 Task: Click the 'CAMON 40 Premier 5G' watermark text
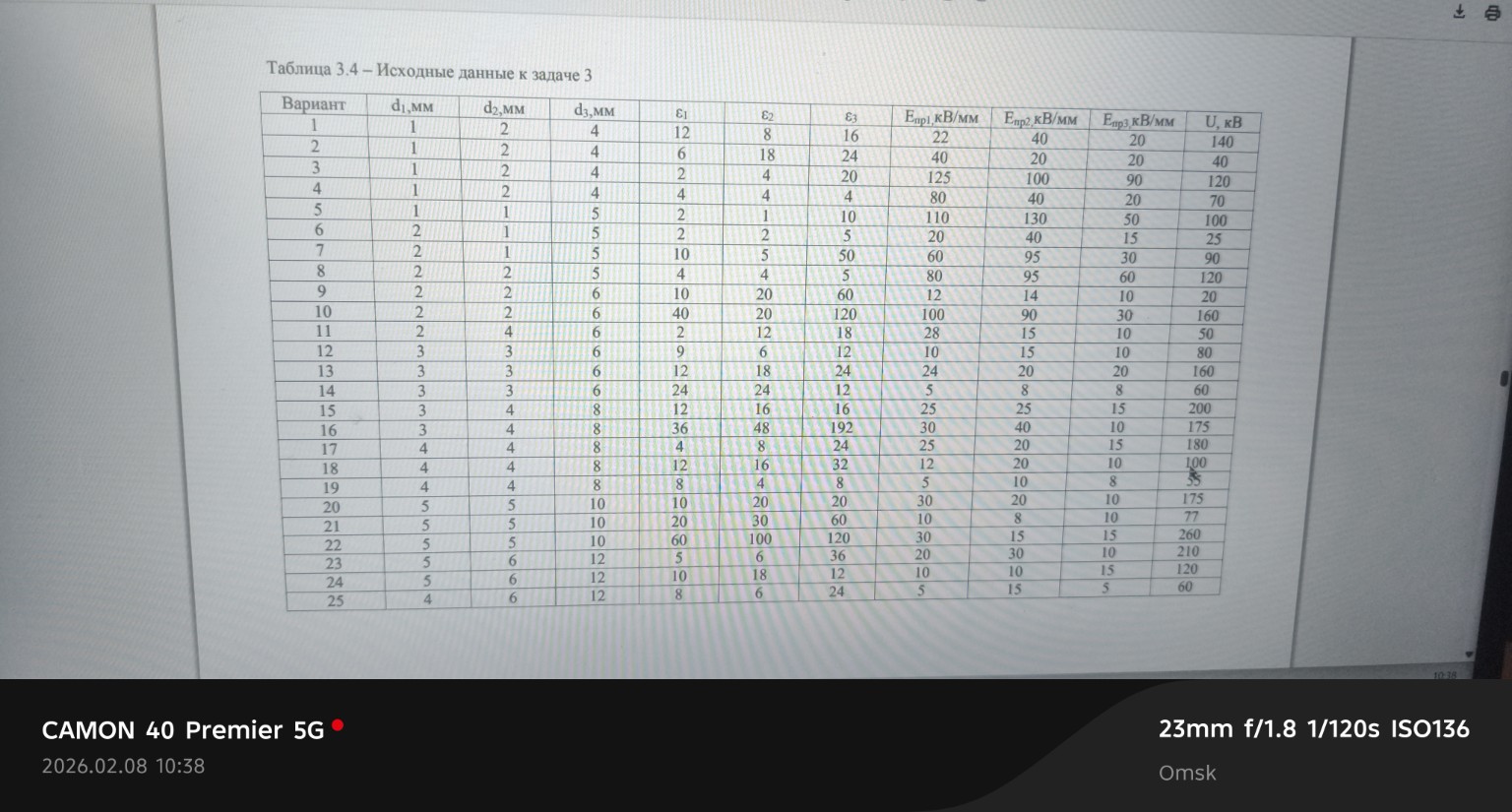click(x=183, y=730)
